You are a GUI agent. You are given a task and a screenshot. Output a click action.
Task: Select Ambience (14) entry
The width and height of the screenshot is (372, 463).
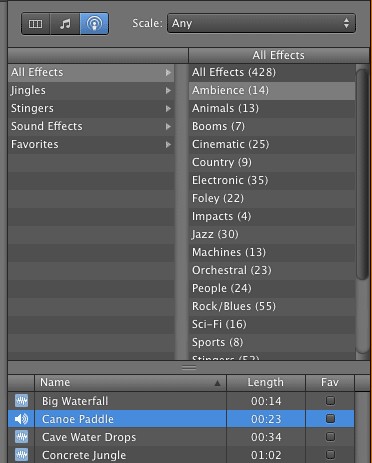[x=272, y=90]
